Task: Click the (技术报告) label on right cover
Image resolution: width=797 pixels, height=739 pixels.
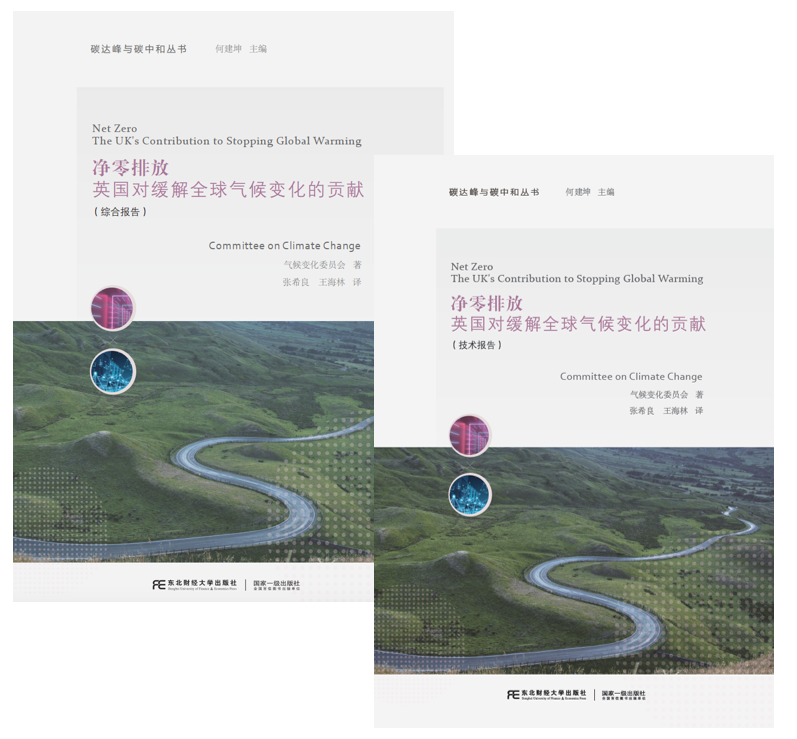Action: point(477,345)
